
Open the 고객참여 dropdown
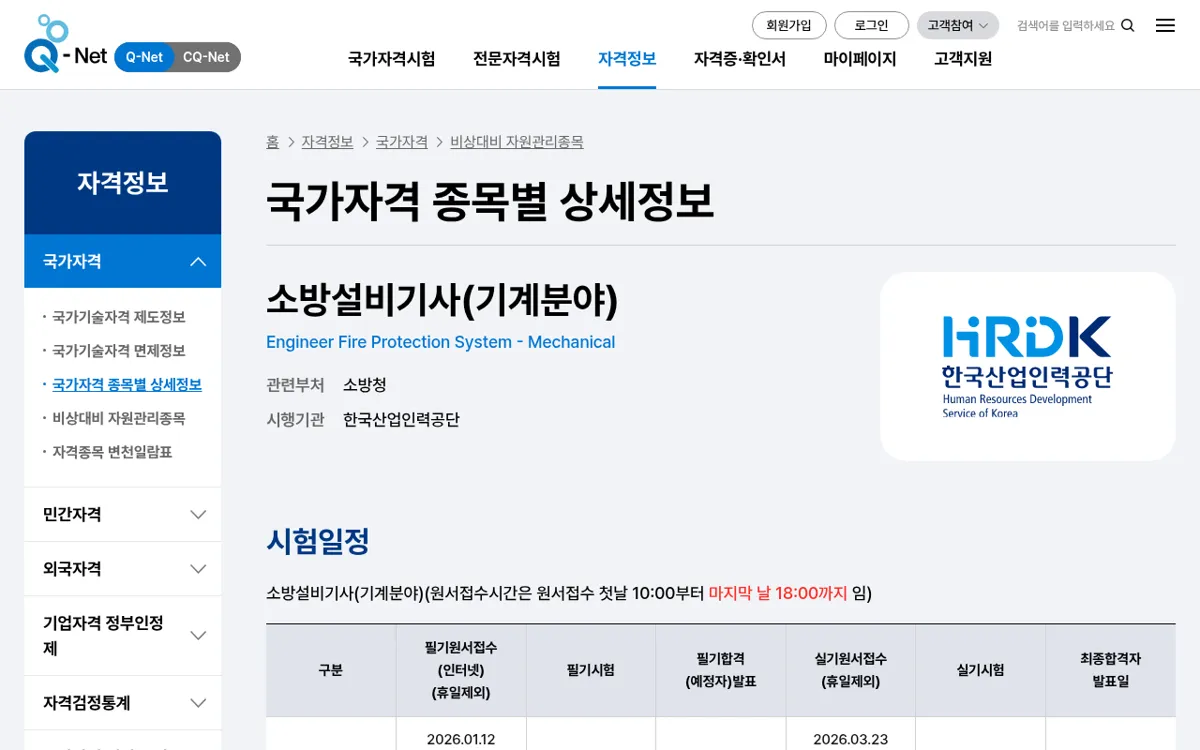(x=957, y=25)
